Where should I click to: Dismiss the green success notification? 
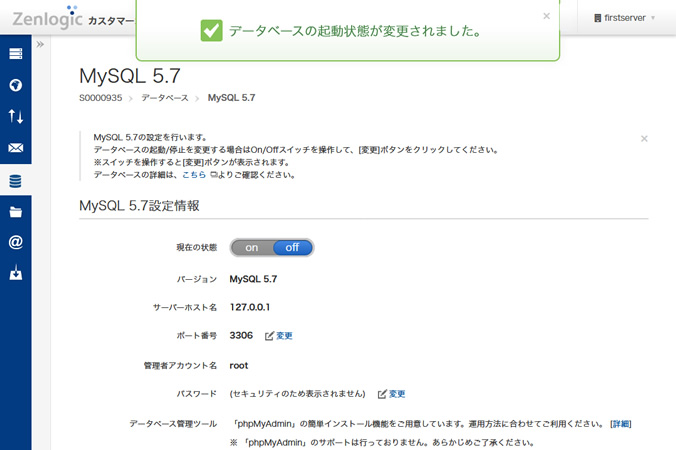click(546, 16)
